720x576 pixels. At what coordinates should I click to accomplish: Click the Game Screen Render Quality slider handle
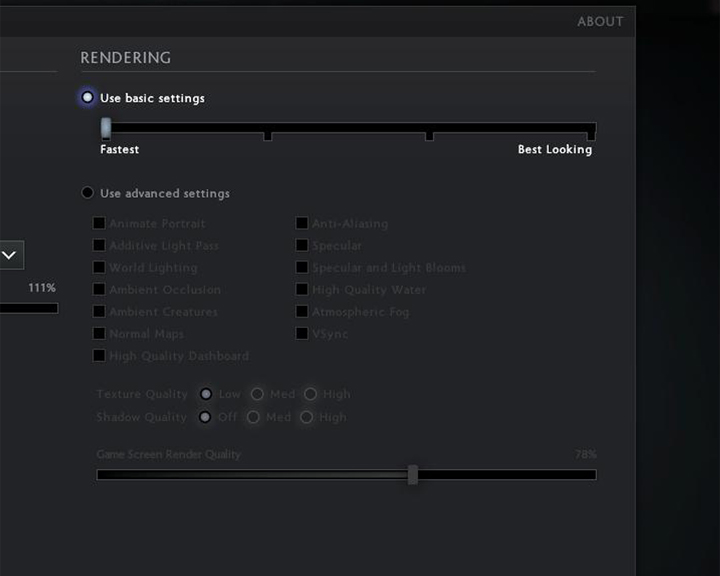413,474
